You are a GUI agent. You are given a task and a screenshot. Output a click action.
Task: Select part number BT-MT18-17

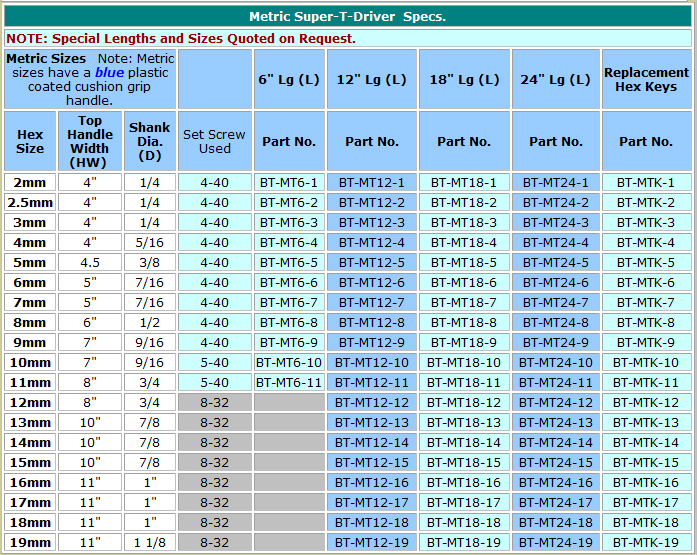(x=464, y=502)
